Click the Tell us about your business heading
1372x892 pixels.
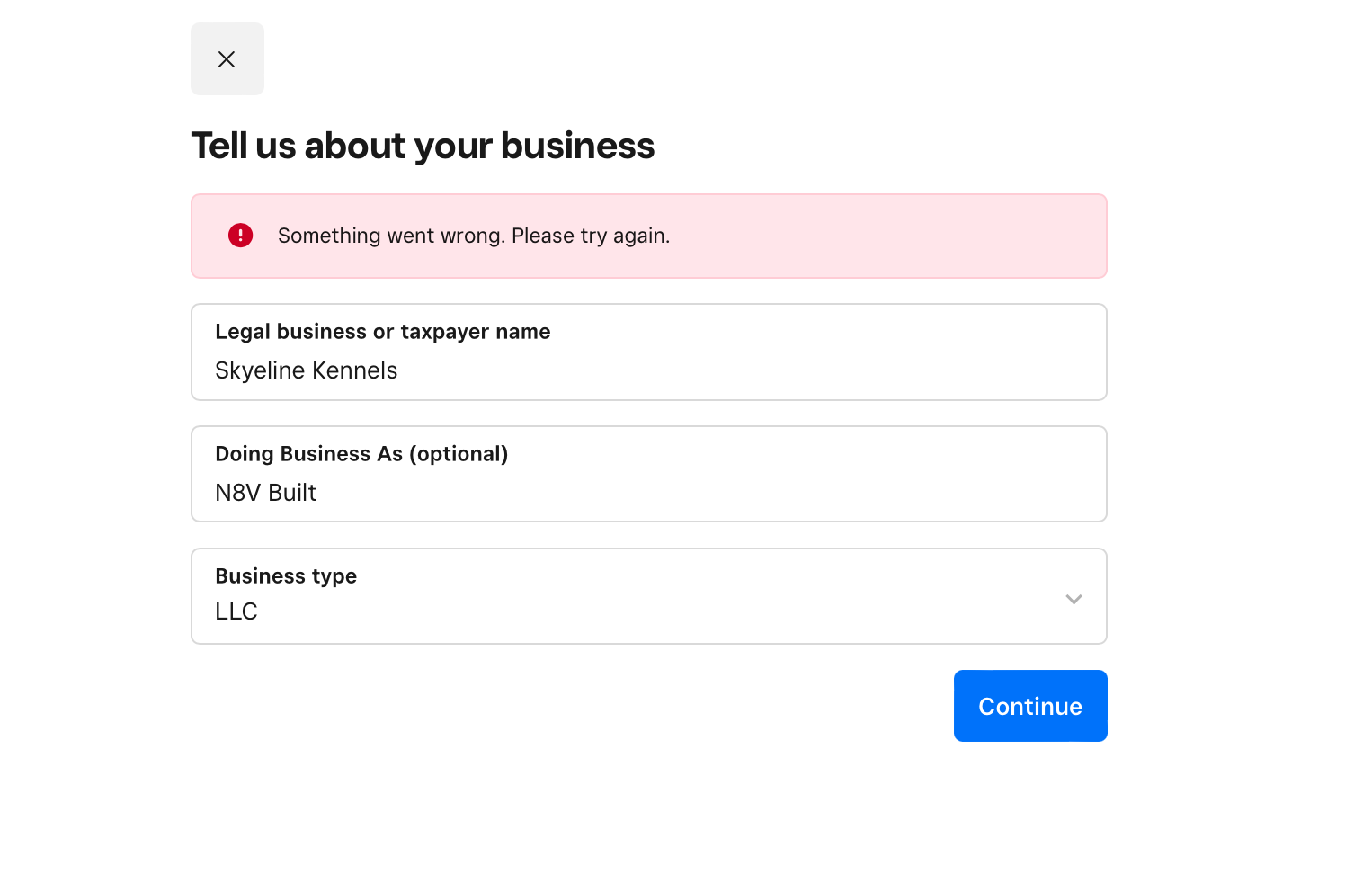[423, 145]
